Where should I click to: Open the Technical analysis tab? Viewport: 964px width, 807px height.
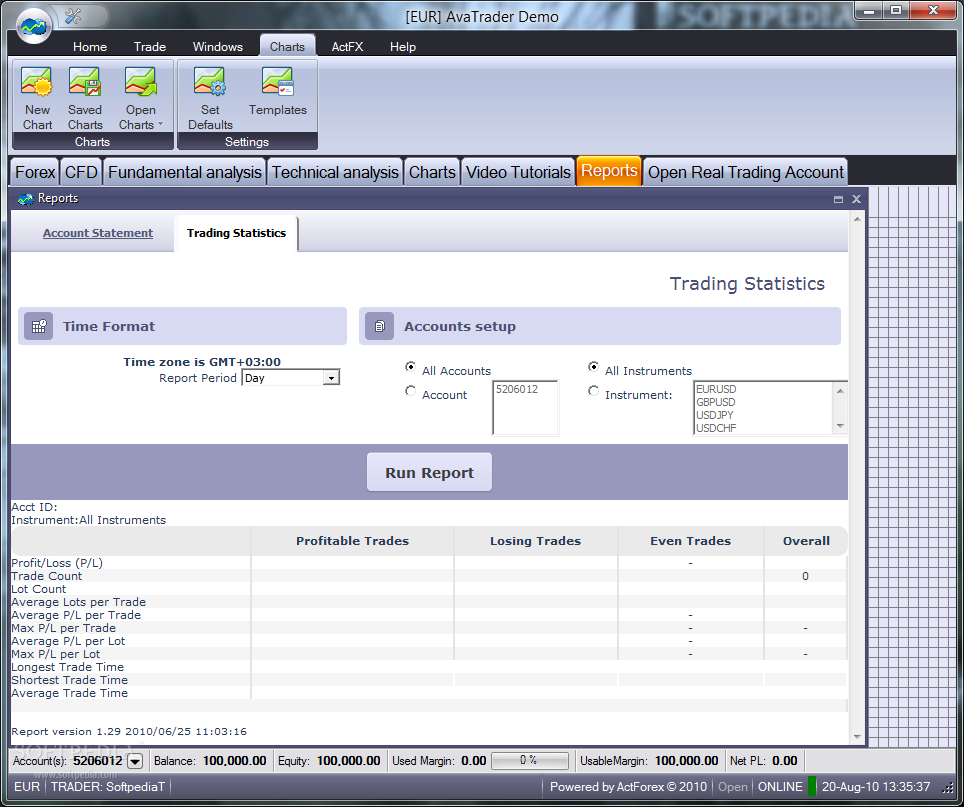coord(335,172)
